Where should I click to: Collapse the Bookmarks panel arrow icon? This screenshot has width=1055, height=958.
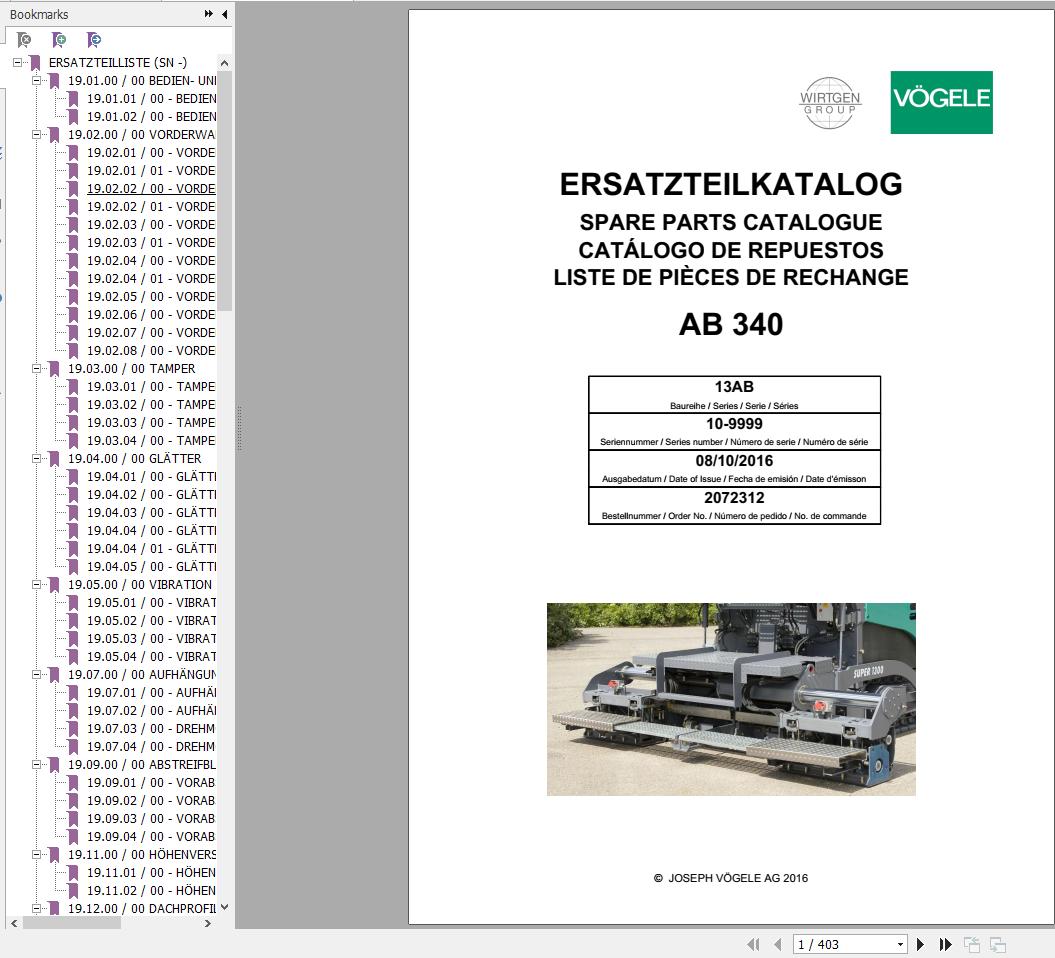[224, 14]
